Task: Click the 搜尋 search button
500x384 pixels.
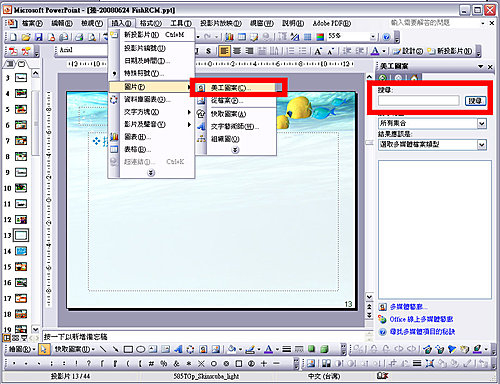Action: point(475,101)
